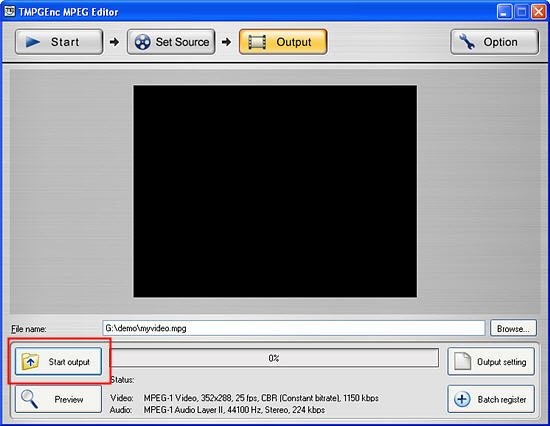Open the Option settings
Viewport: 550px width, 426px height.
click(x=495, y=42)
